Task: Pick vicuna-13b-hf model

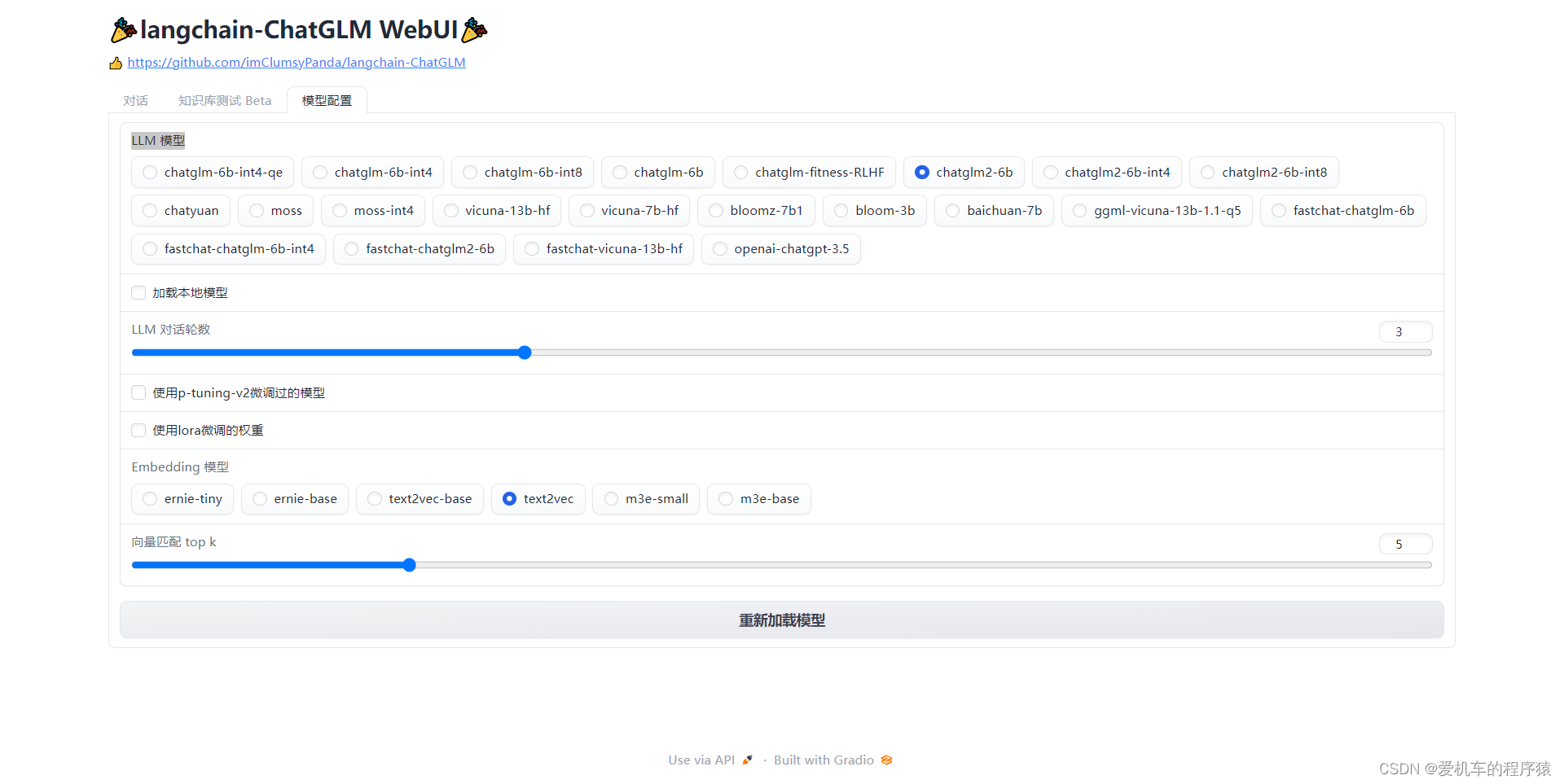Action: [x=497, y=211]
